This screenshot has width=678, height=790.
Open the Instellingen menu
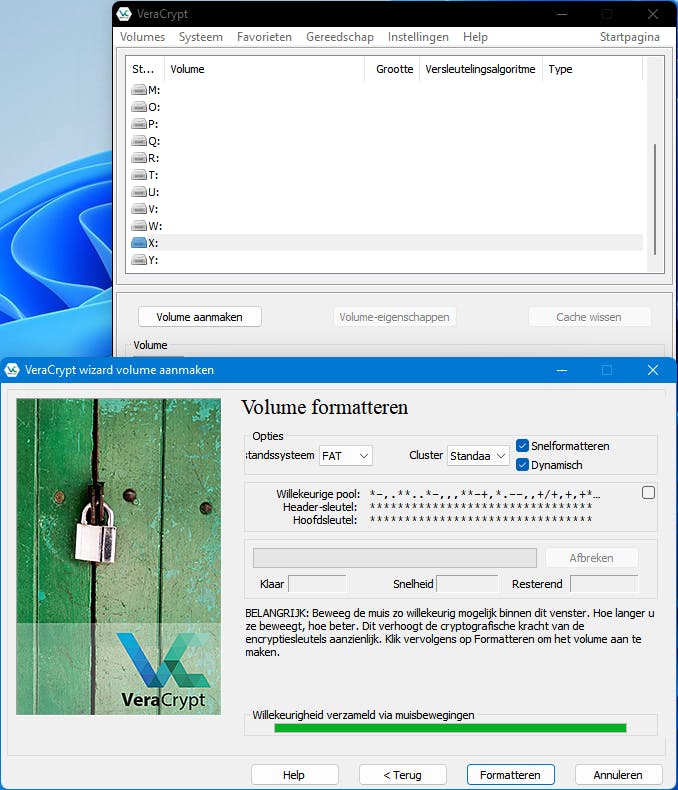point(418,37)
